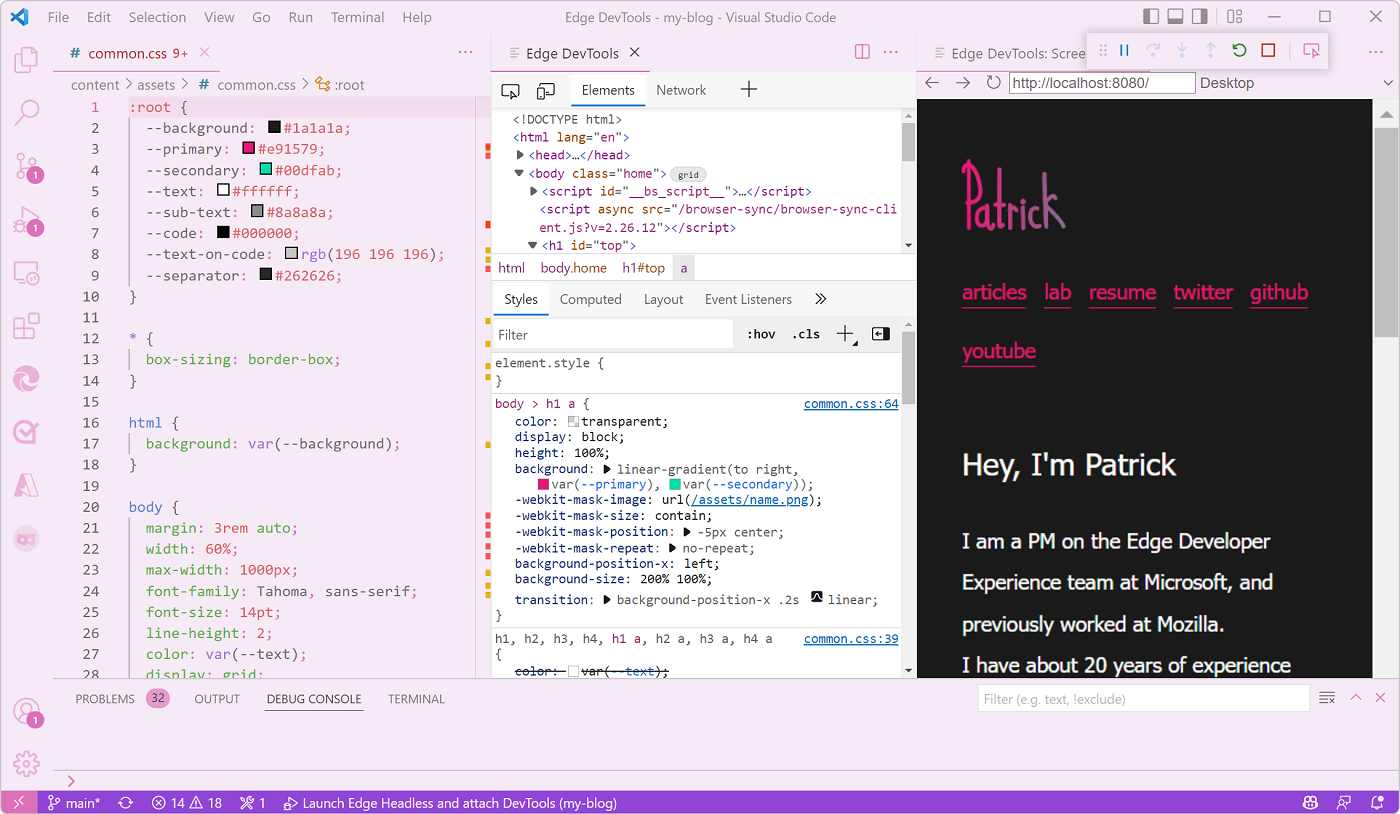This screenshot has width=1400, height=814.
Task: Click the youtube link in the preview
Action: (x=999, y=351)
